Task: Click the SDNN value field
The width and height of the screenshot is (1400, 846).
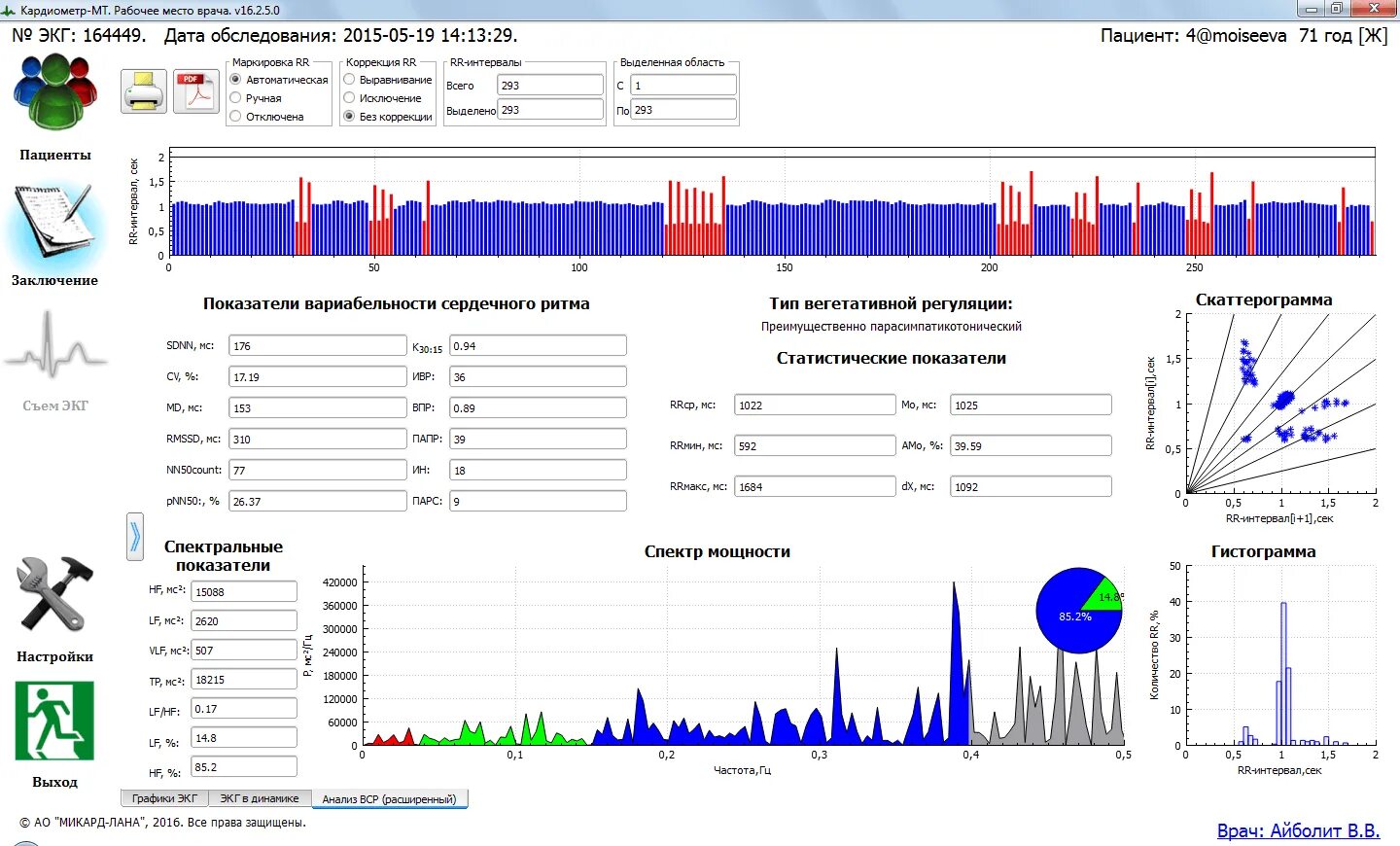Action: coord(318,346)
